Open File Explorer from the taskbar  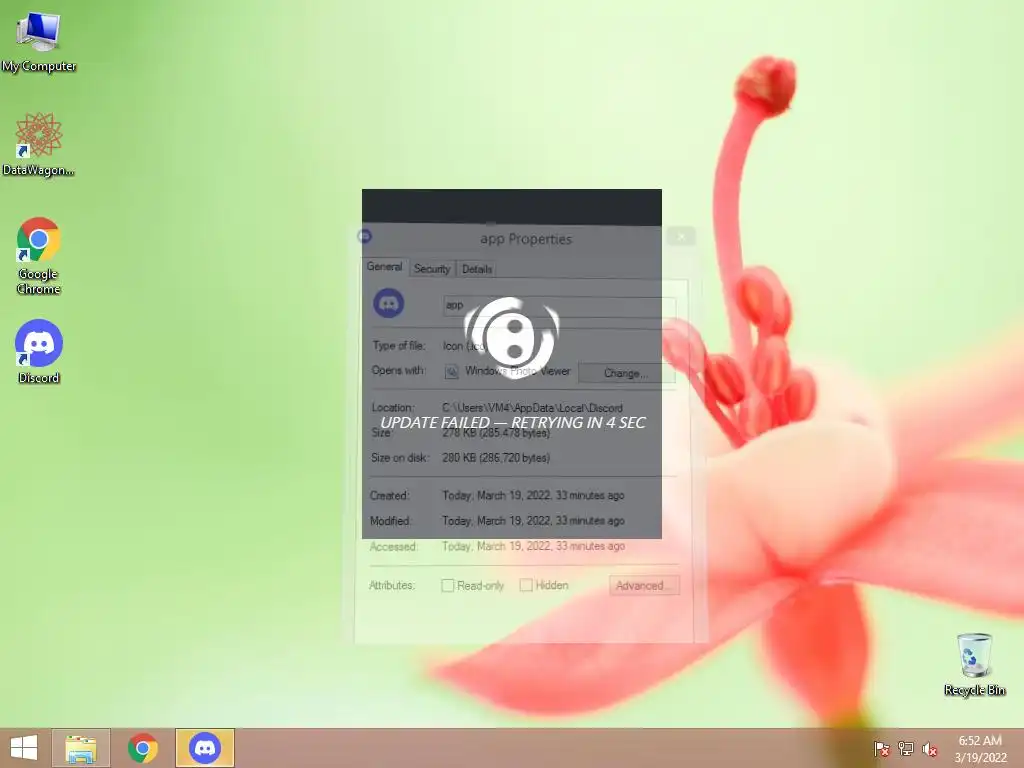click(81, 748)
